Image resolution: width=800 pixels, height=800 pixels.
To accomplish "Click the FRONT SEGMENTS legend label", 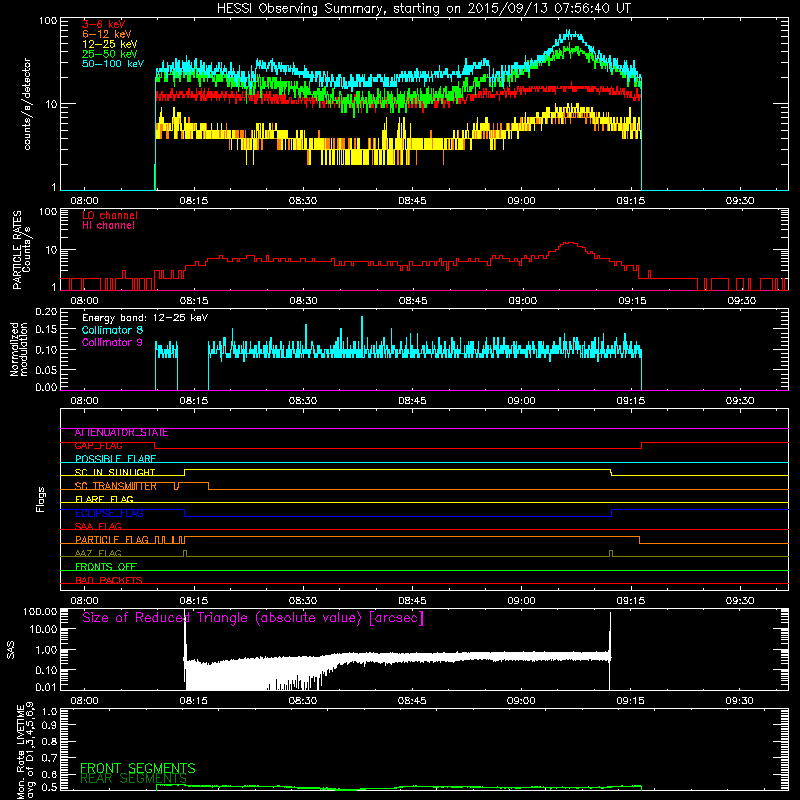I will pos(138,768).
